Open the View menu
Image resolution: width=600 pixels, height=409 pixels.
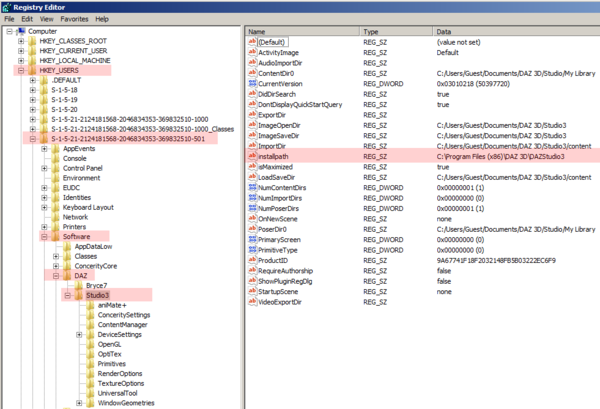tap(47, 19)
